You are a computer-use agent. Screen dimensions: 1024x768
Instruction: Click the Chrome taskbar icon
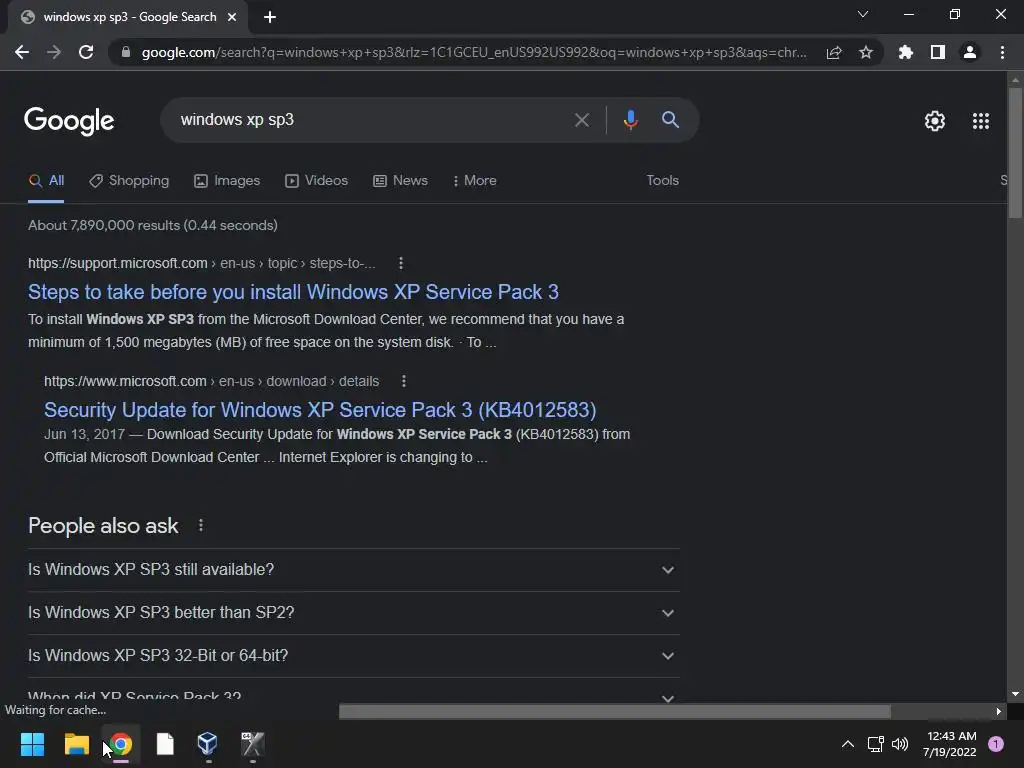pyautogui.click(x=121, y=743)
